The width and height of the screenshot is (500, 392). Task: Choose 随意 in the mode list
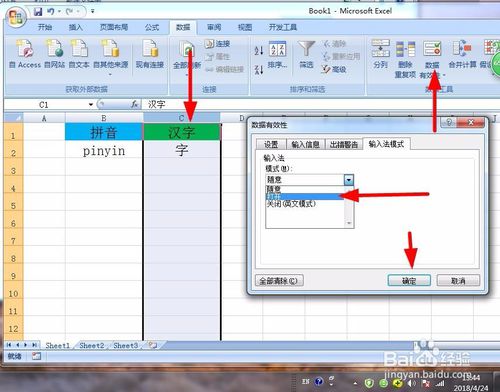click(x=305, y=189)
